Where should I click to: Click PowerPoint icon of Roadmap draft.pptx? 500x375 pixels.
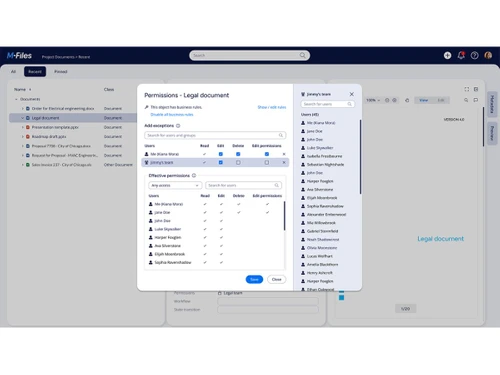pyautogui.click(x=28, y=137)
